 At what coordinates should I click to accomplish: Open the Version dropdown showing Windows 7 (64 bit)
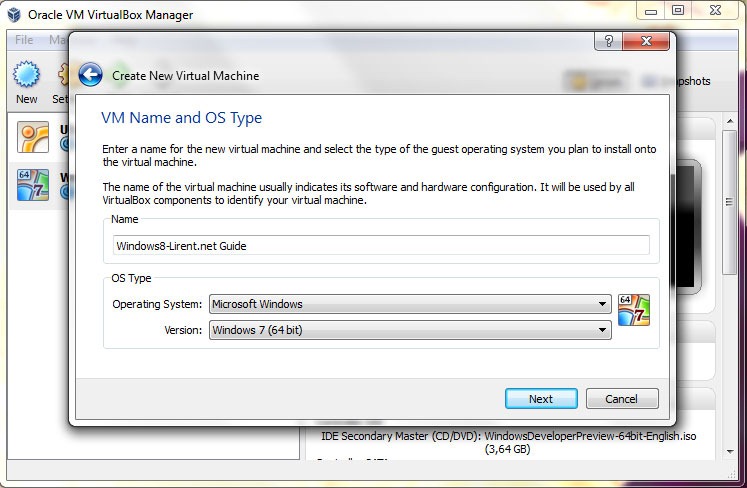pyautogui.click(x=410, y=330)
